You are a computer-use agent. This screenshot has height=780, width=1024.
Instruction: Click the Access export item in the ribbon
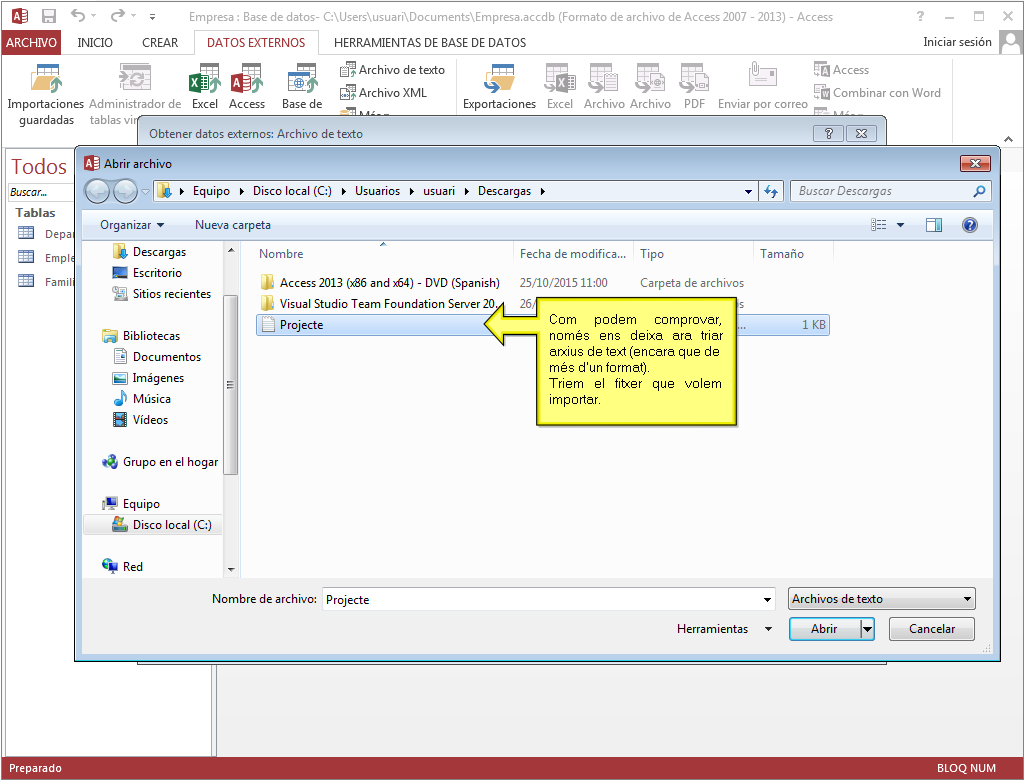[x=841, y=70]
